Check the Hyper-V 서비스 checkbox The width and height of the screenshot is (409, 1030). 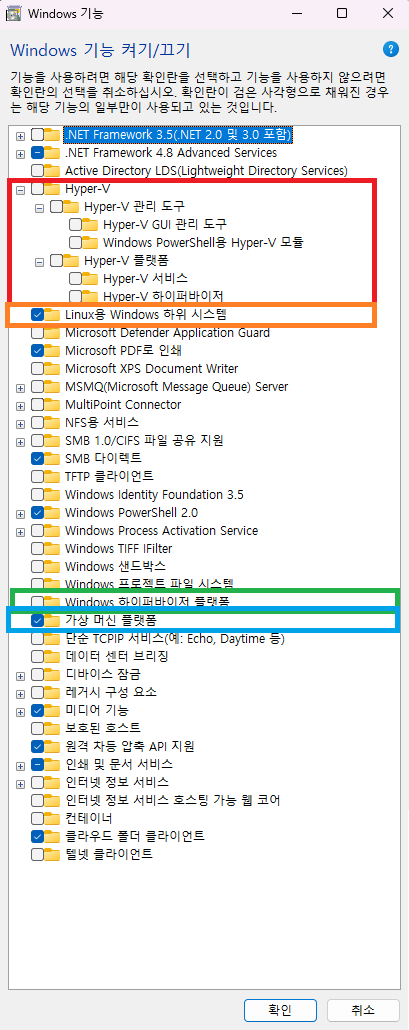pos(75,279)
